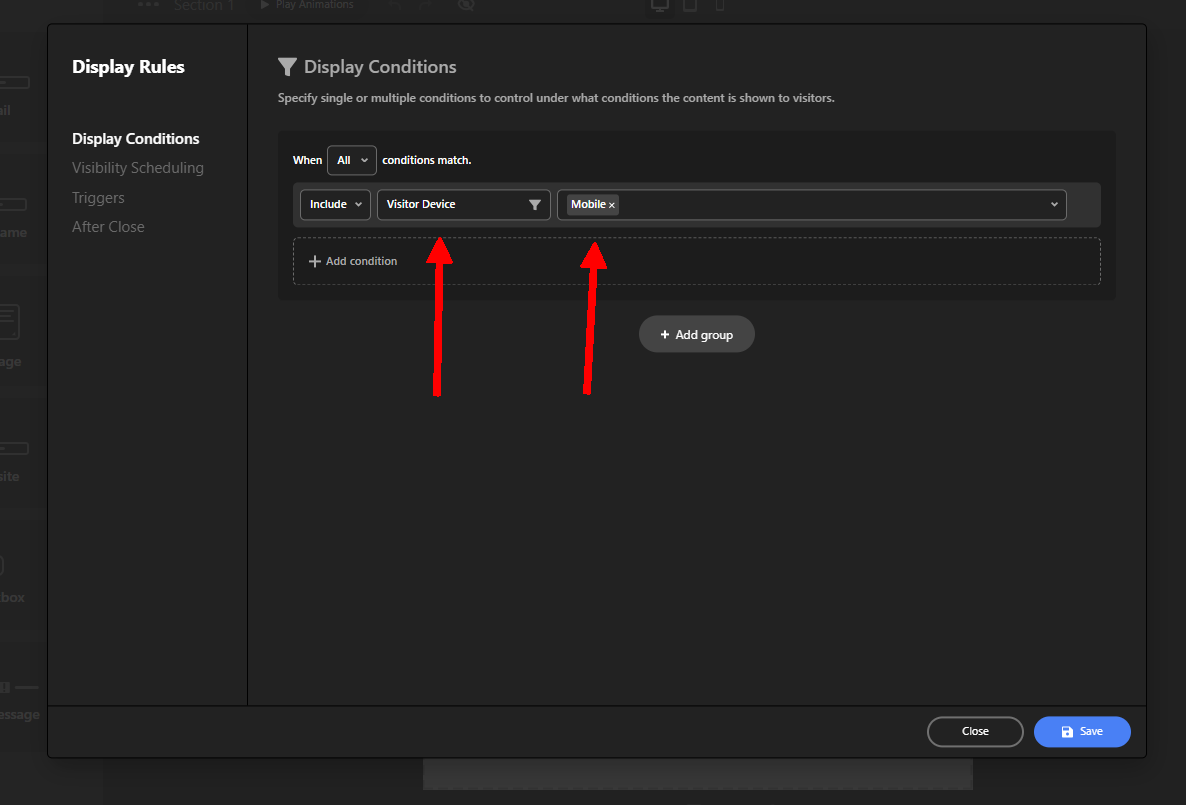Open the Triggers section
Image resolution: width=1186 pixels, height=805 pixels.
tap(98, 197)
